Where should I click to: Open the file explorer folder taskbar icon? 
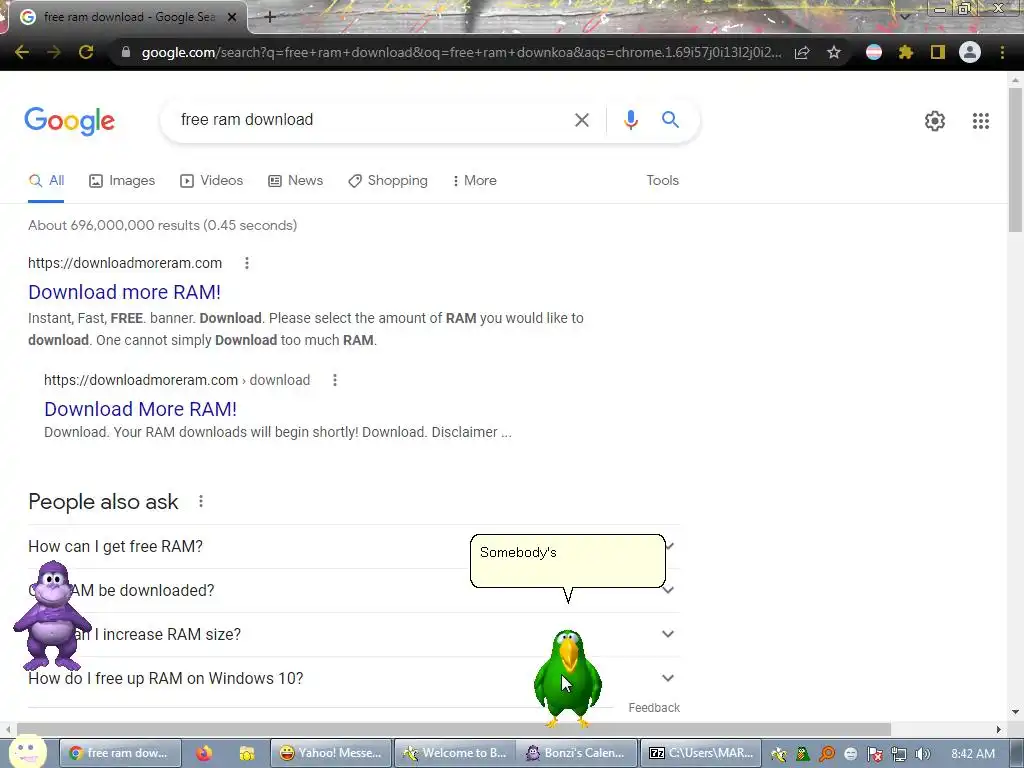click(x=246, y=753)
